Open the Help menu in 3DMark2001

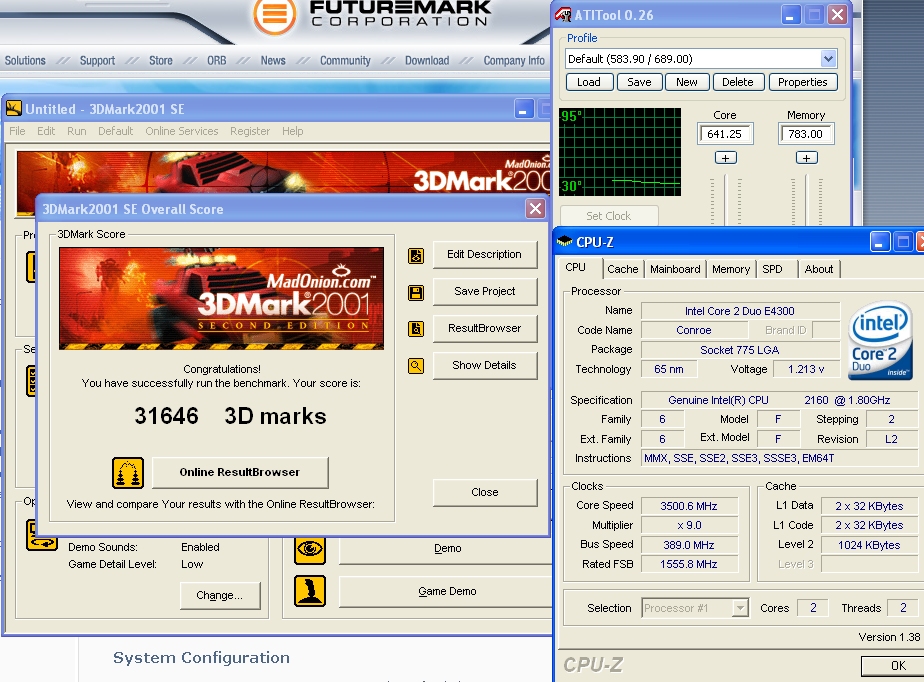(292, 131)
